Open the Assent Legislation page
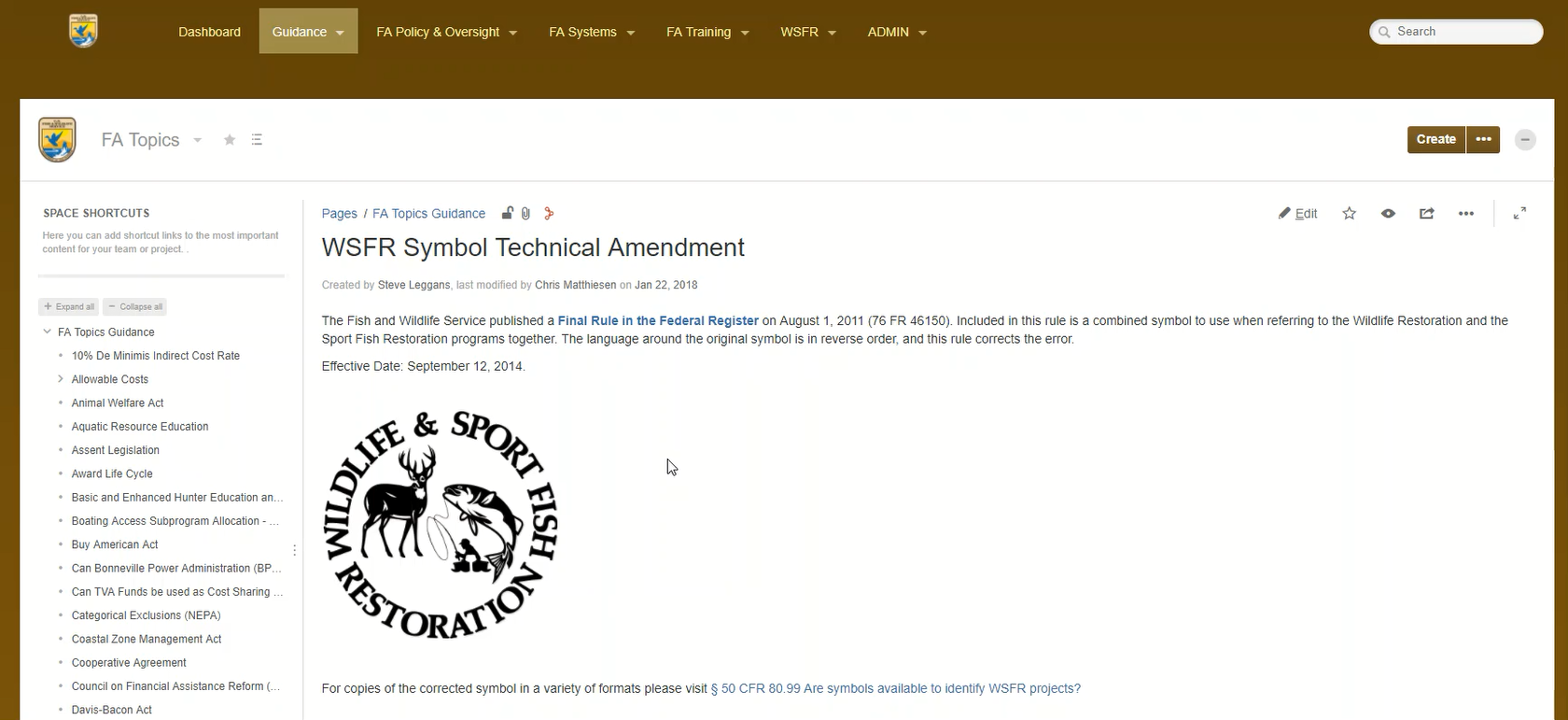Screen dimensions: 1568x720 (x=116, y=450)
